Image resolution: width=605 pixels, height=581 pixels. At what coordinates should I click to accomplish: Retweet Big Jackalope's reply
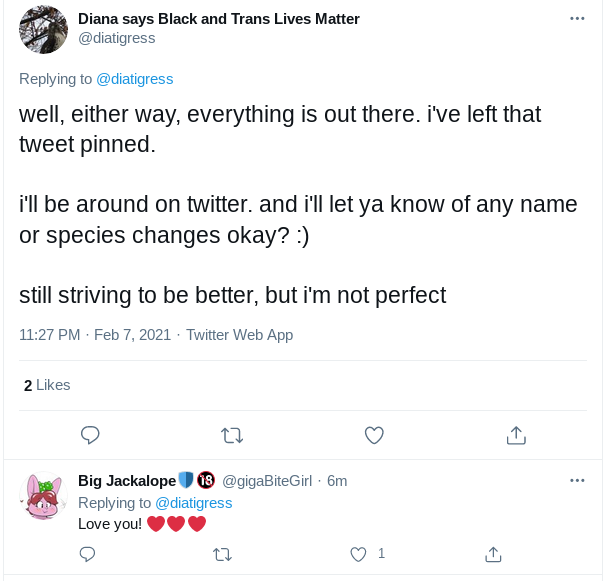(222, 554)
